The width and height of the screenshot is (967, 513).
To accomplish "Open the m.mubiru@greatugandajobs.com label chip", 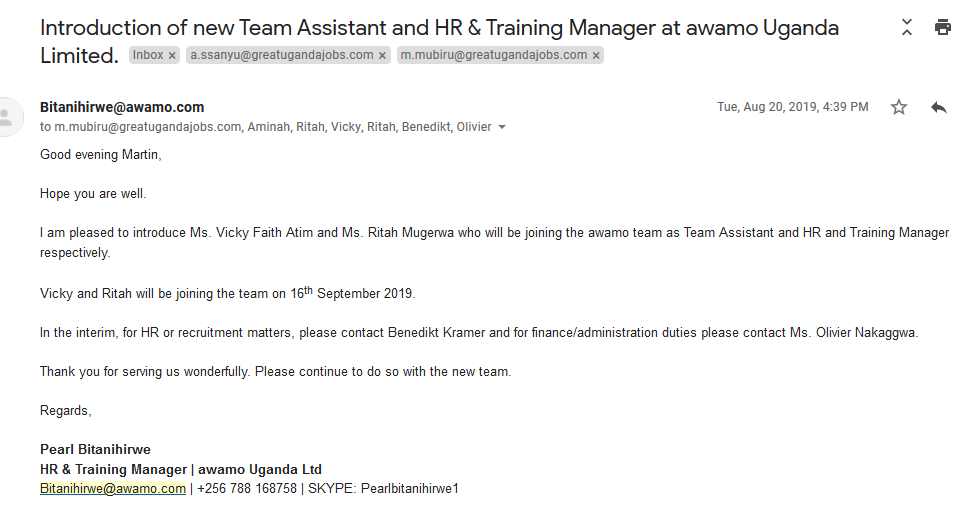I will coord(494,55).
